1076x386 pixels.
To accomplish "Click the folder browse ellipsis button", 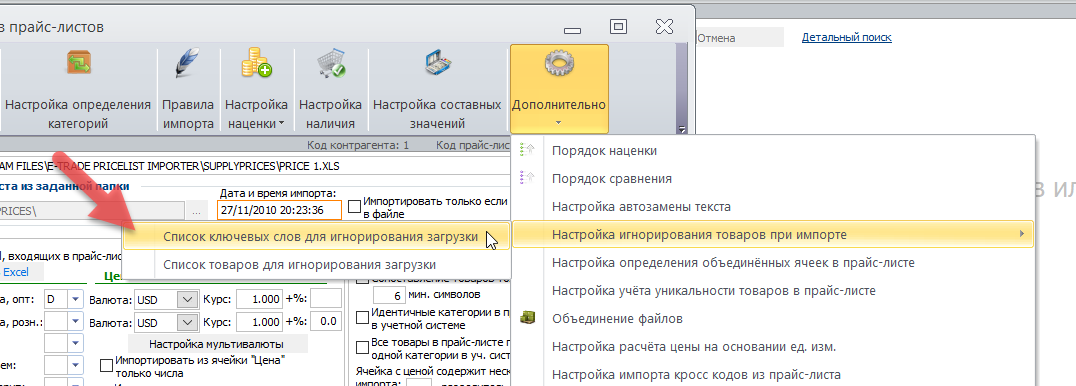I will pyautogui.click(x=197, y=211).
